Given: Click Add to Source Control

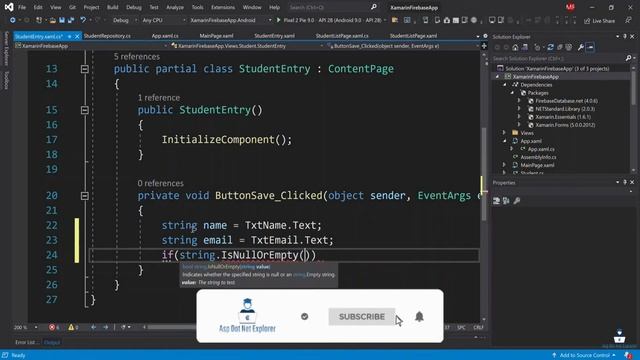Looking at the screenshot, I should tap(584, 355).
